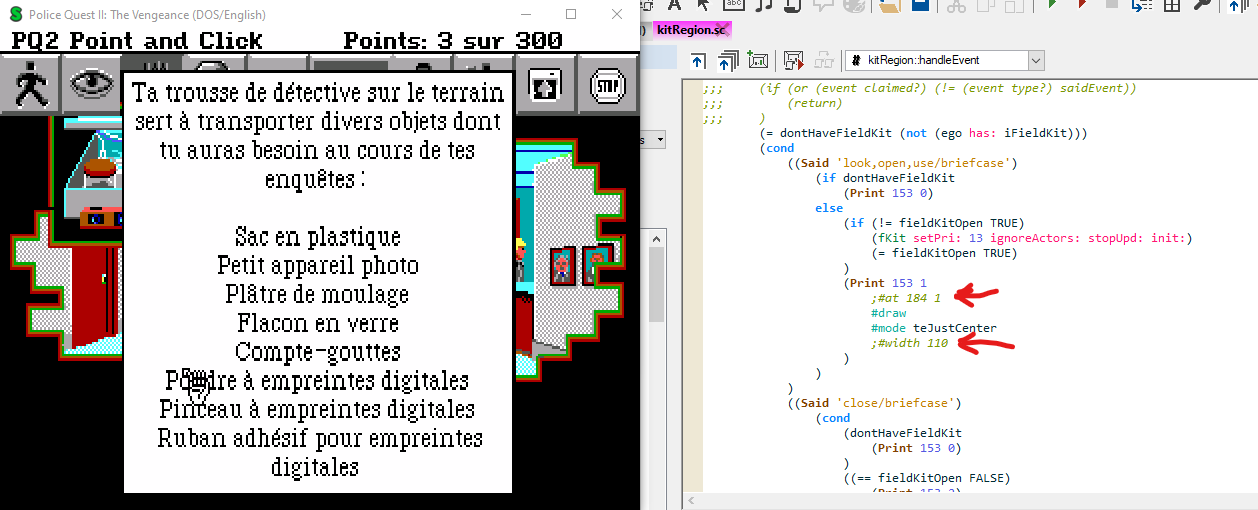Click the '(Print 153 1' code line

(x=885, y=283)
